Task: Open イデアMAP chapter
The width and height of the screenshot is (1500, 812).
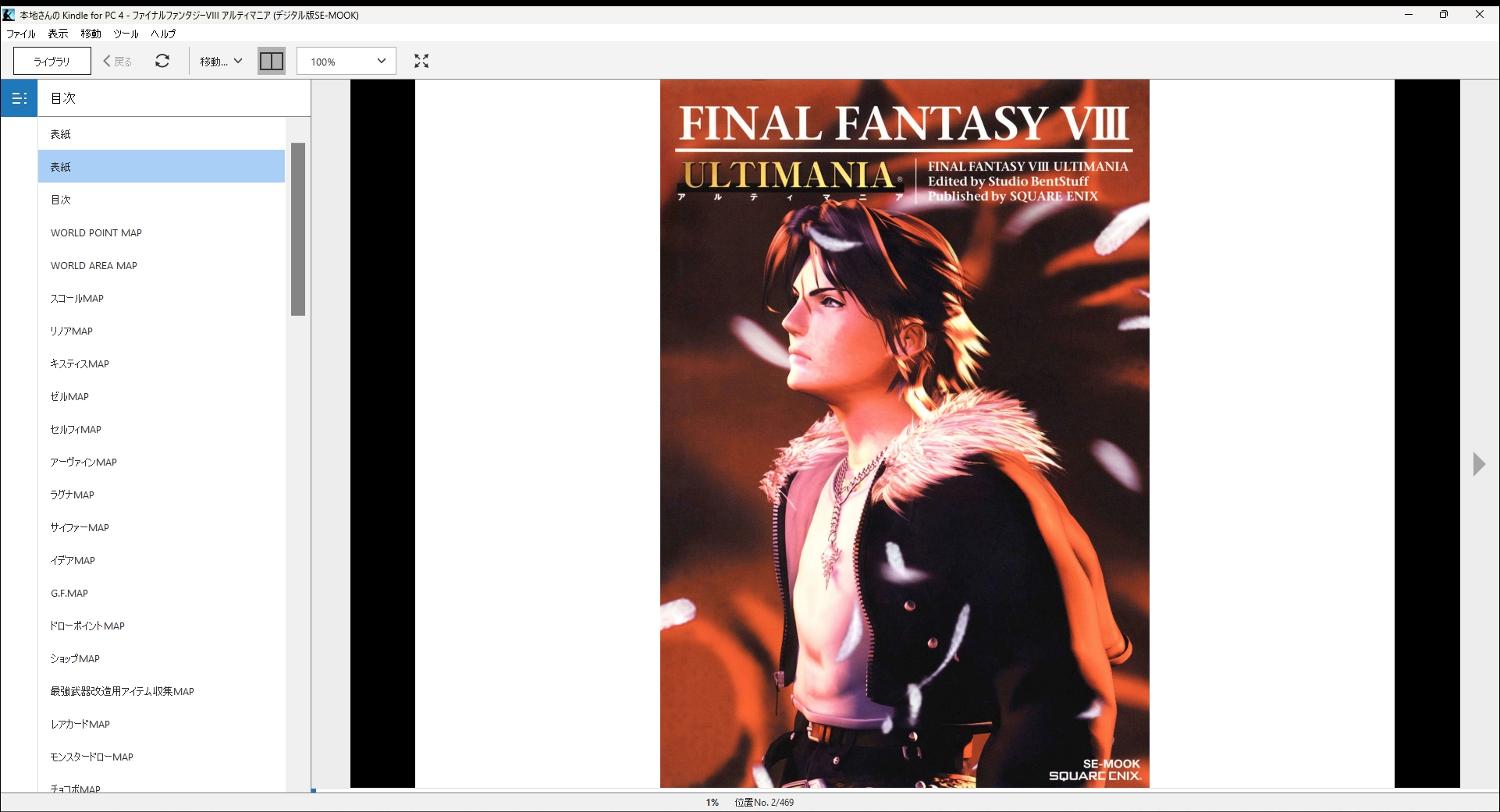Action: click(x=162, y=560)
